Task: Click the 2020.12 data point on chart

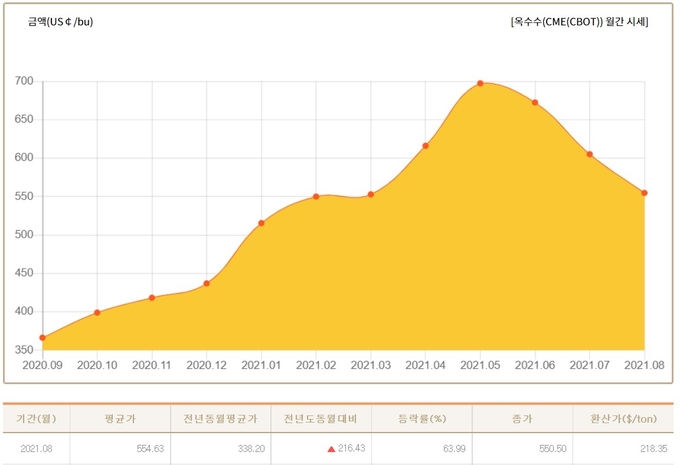Action: [206, 283]
